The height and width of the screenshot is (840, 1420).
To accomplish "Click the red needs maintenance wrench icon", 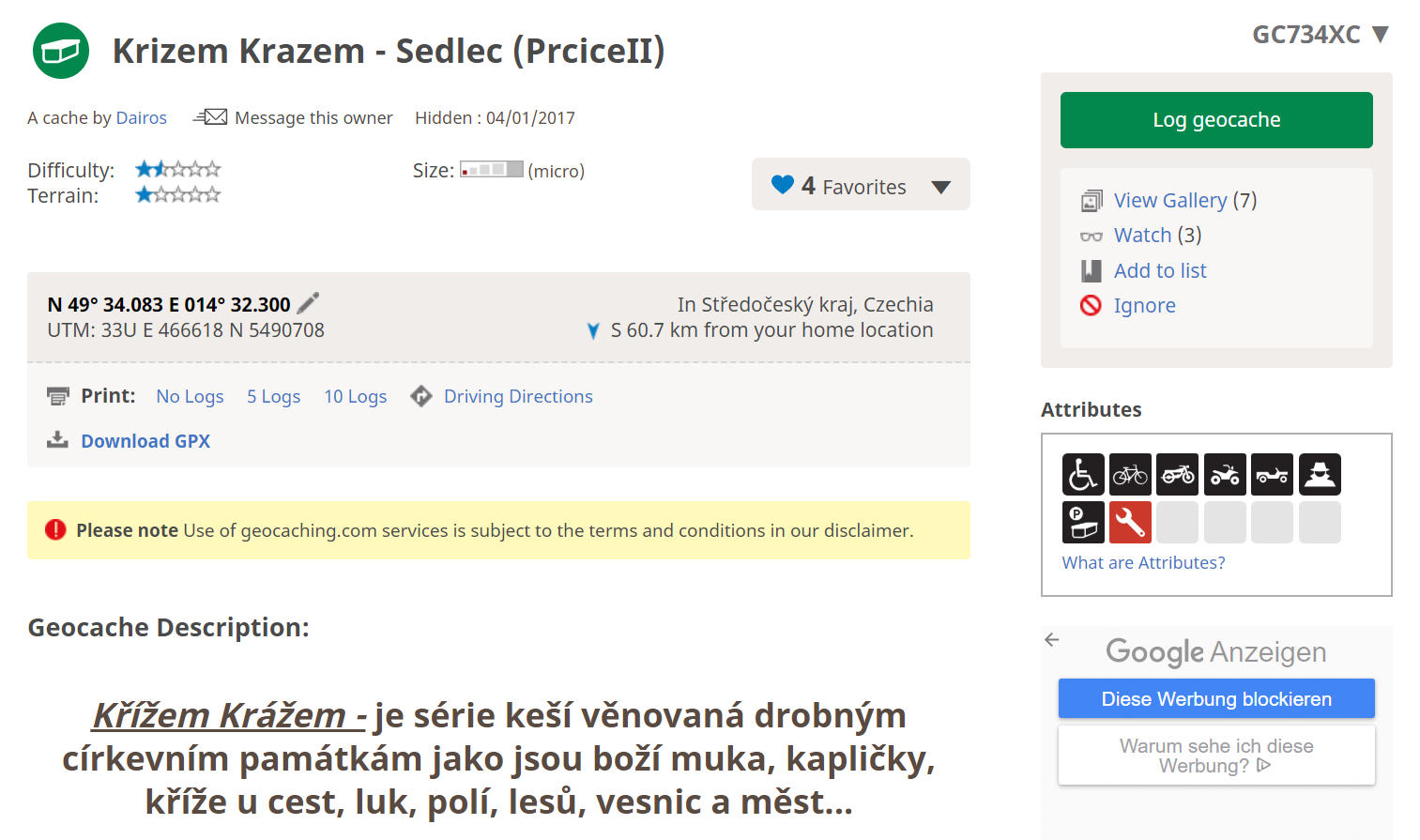I will tap(1130, 522).
